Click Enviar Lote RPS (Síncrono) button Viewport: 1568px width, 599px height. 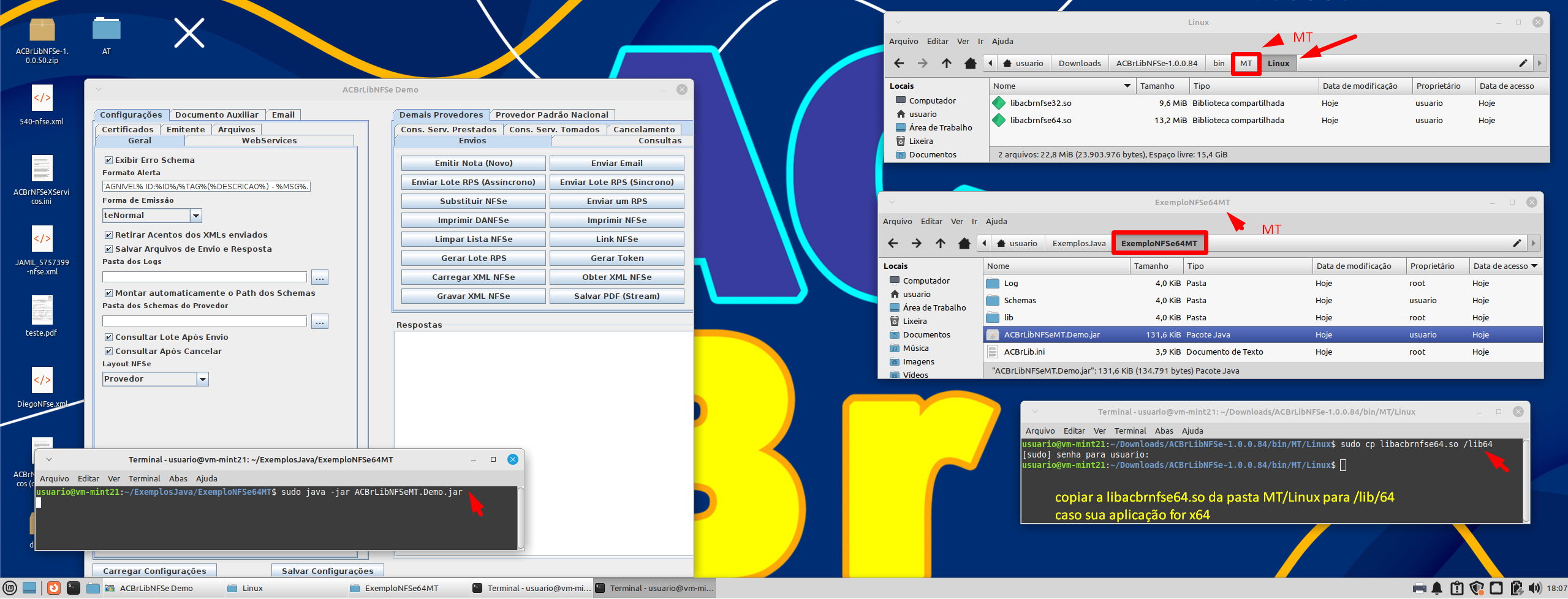[617, 183]
